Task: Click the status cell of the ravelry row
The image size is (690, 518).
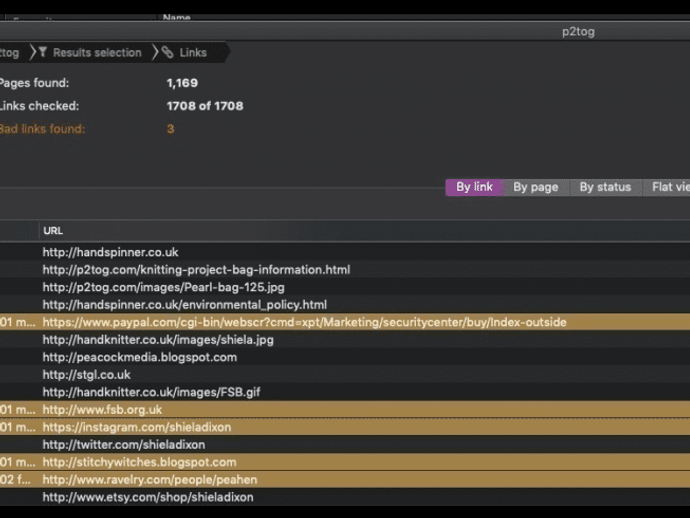Action: pyautogui.click(x=16, y=480)
